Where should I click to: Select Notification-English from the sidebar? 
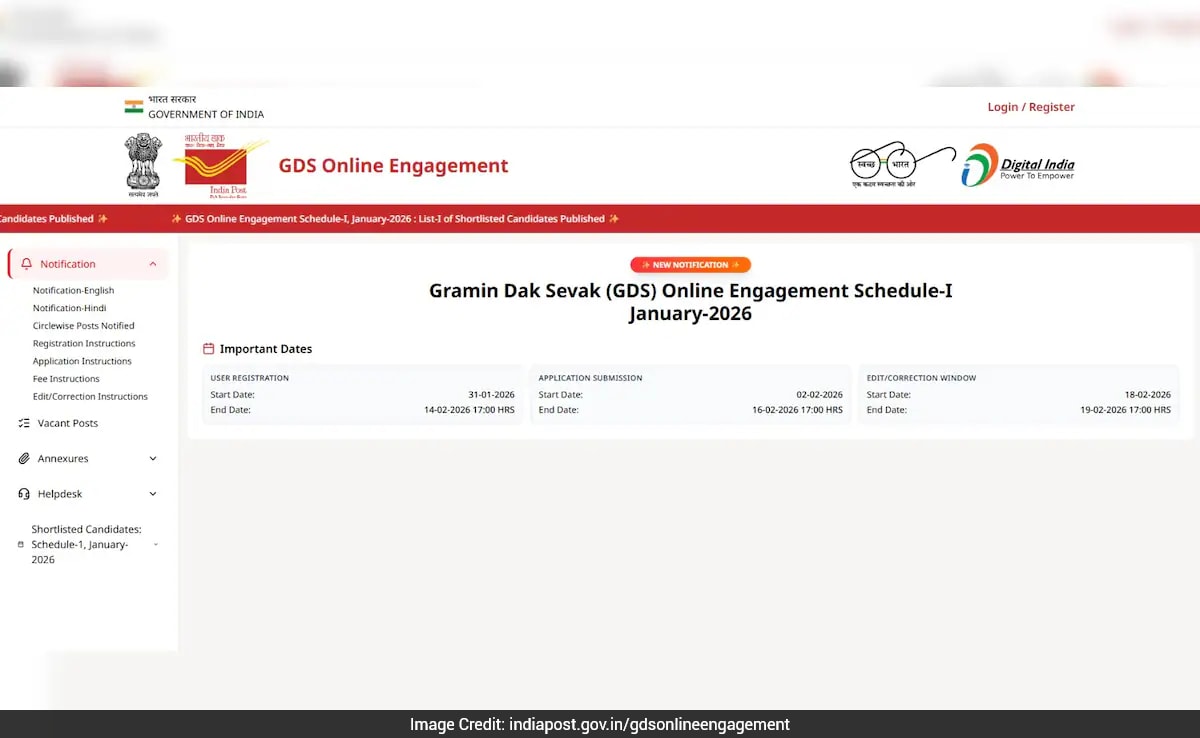[x=72, y=290]
